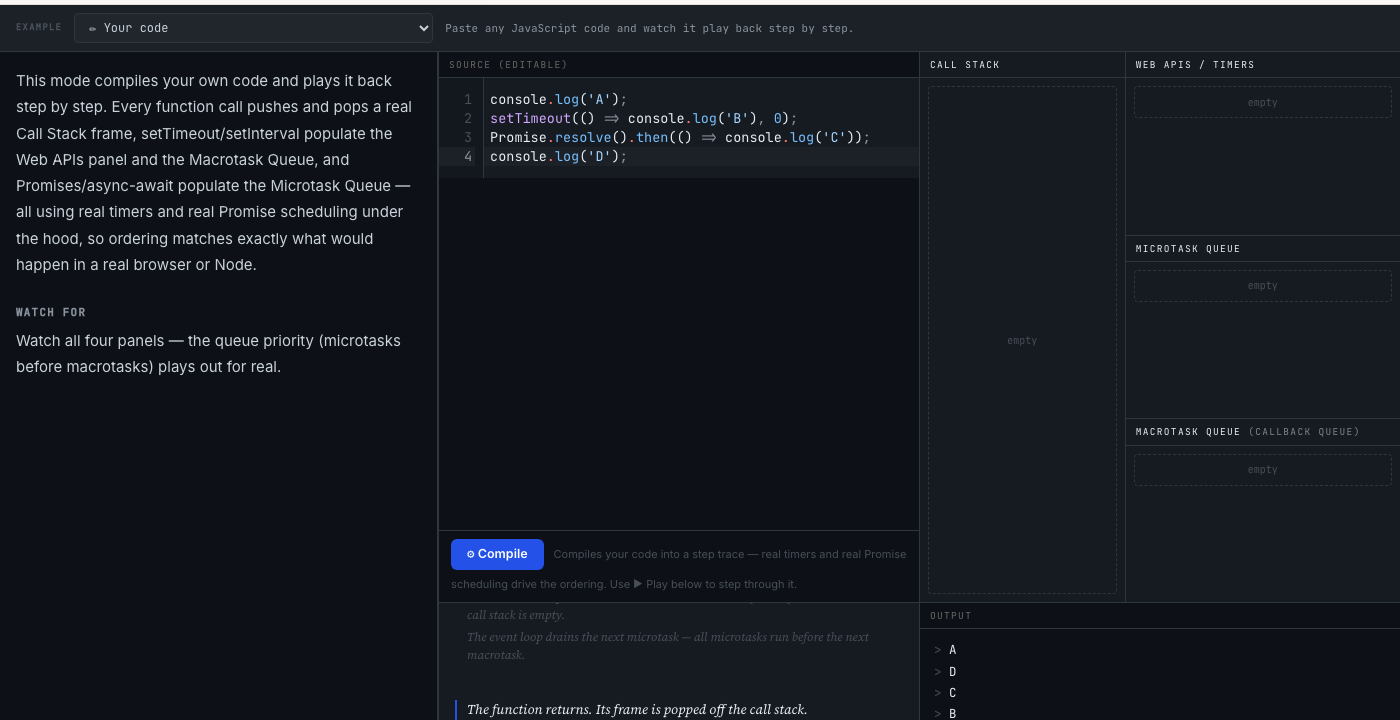Click the Microtask Queue header
Screen dimensions: 1400x720
point(1188,249)
